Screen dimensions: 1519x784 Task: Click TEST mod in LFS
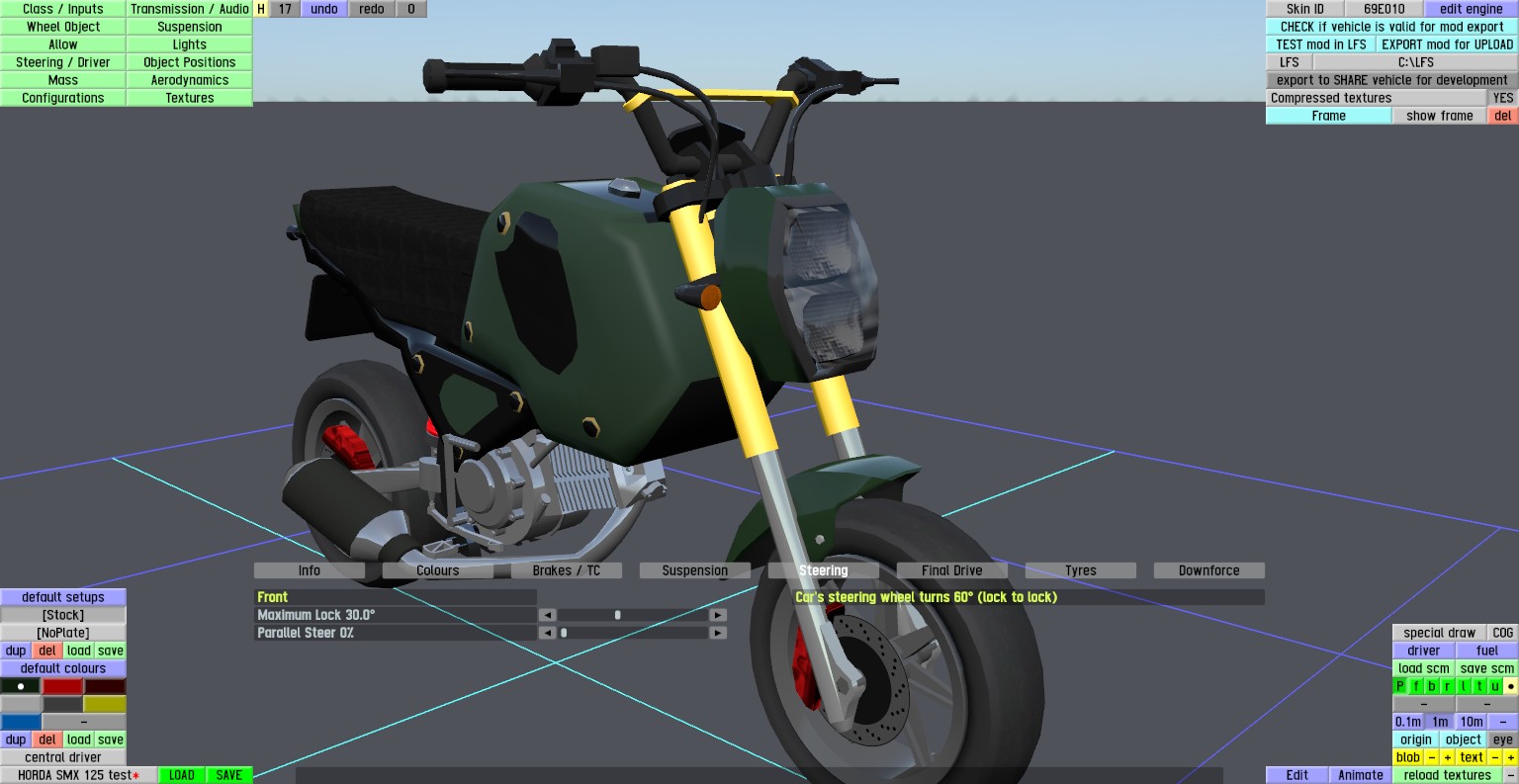(x=1321, y=44)
